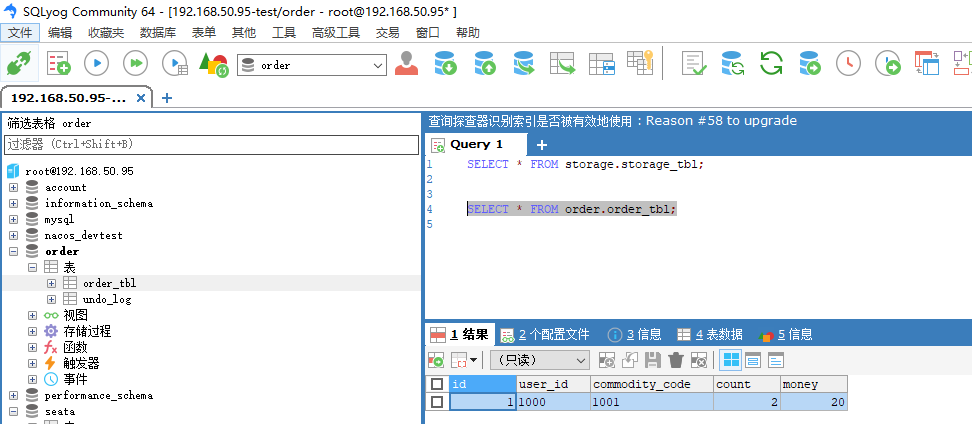Screen dimensions: 972x424
Task: Open the table icon with blue cells
Action: click(x=601, y=63)
